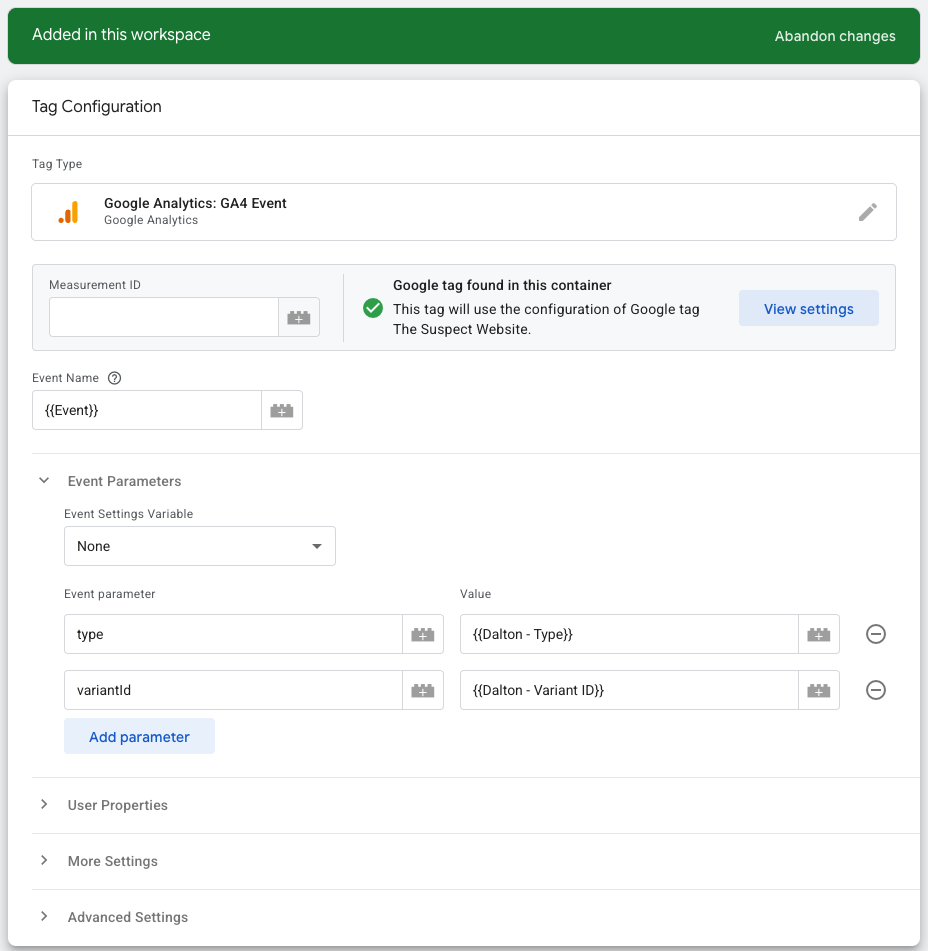The height and width of the screenshot is (951, 928).
Task: Open variable picker for the Dalton - Type value
Action: [818, 634]
